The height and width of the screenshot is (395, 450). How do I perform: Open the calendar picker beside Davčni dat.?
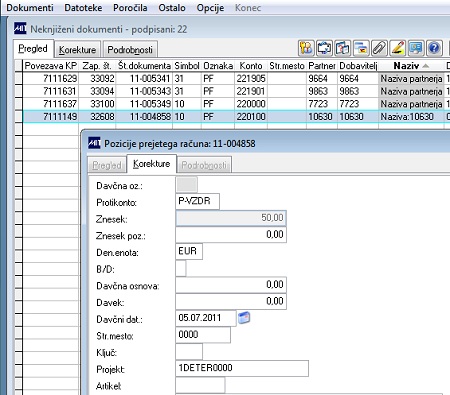(244, 317)
